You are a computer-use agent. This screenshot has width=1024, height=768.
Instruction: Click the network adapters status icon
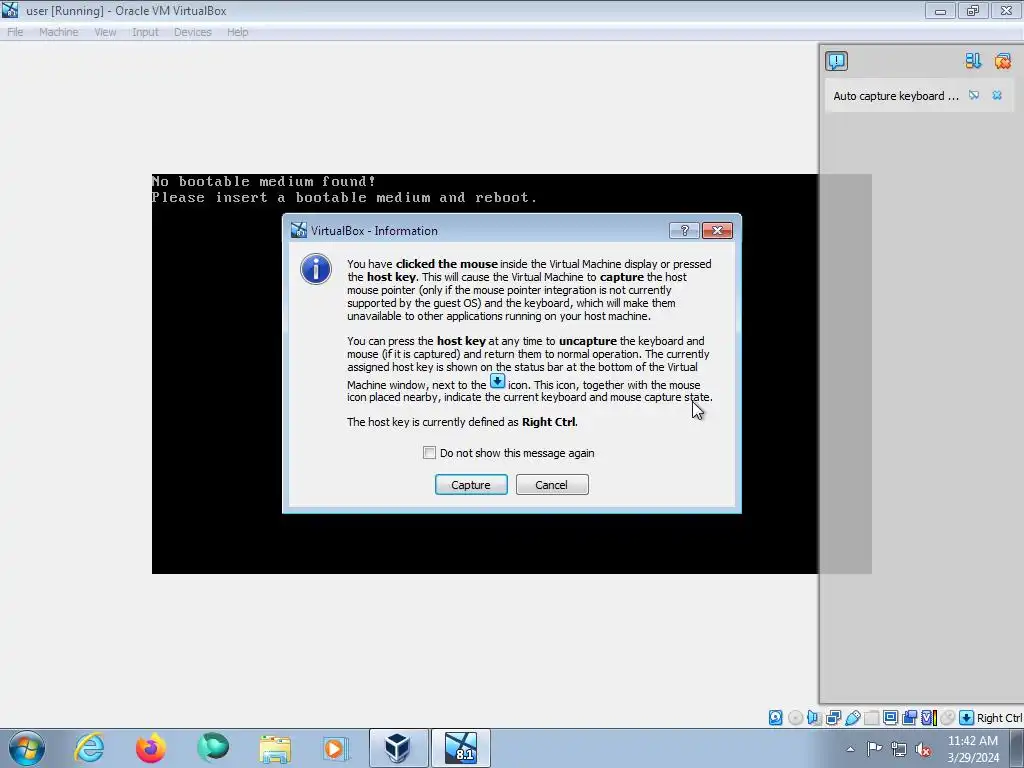coord(833,718)
